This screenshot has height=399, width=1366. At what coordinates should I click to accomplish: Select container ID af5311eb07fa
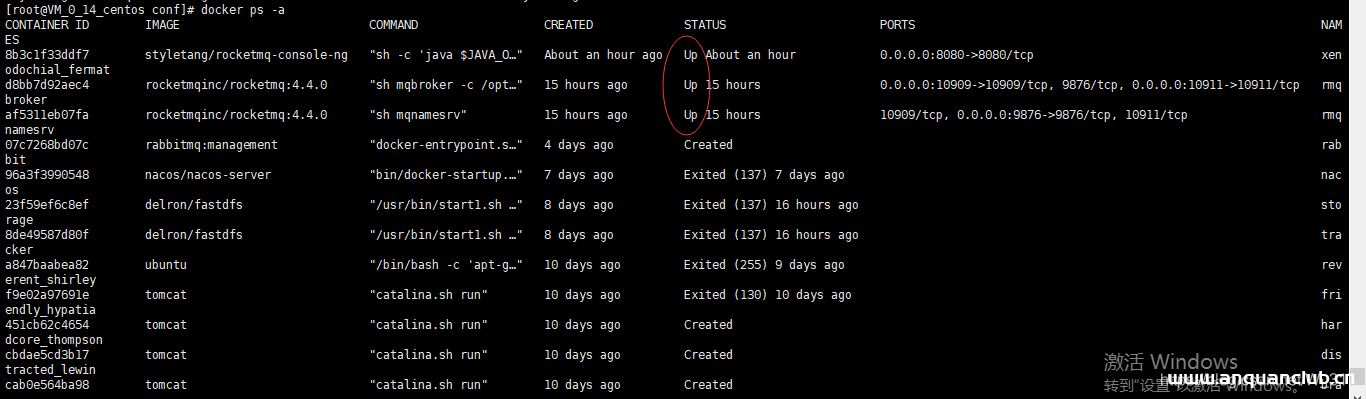(47, 115)
